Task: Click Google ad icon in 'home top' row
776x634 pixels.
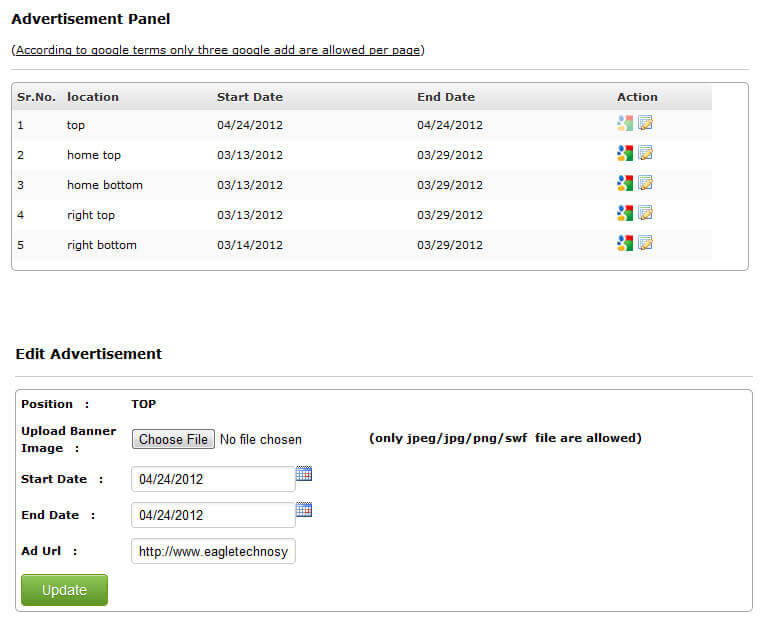Action: pyautogui.click(x=625, y=153)
